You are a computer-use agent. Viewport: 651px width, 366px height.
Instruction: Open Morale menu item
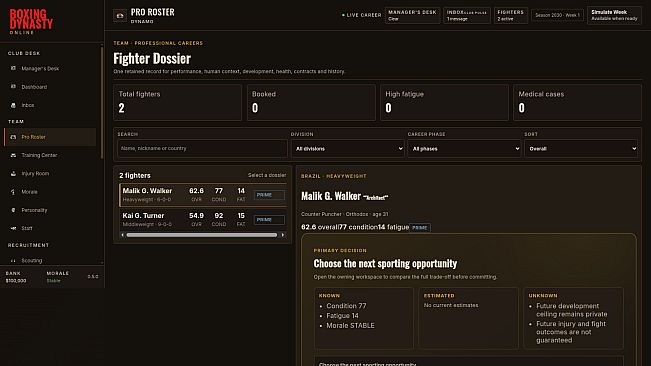(50, 192)
